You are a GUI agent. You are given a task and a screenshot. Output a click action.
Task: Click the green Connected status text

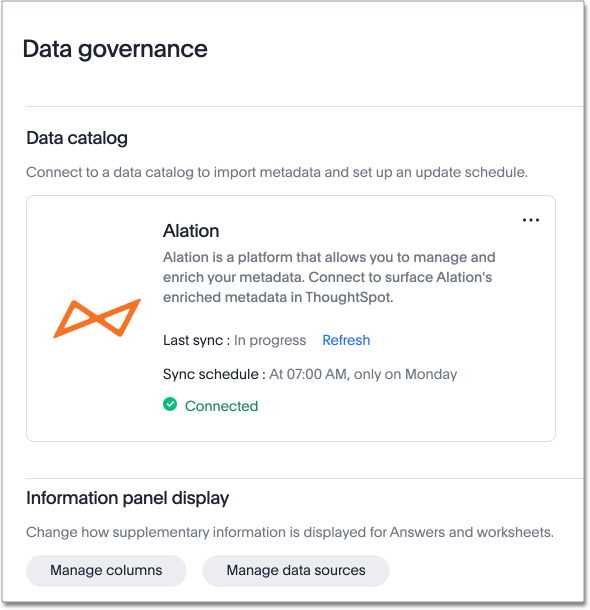221,406
